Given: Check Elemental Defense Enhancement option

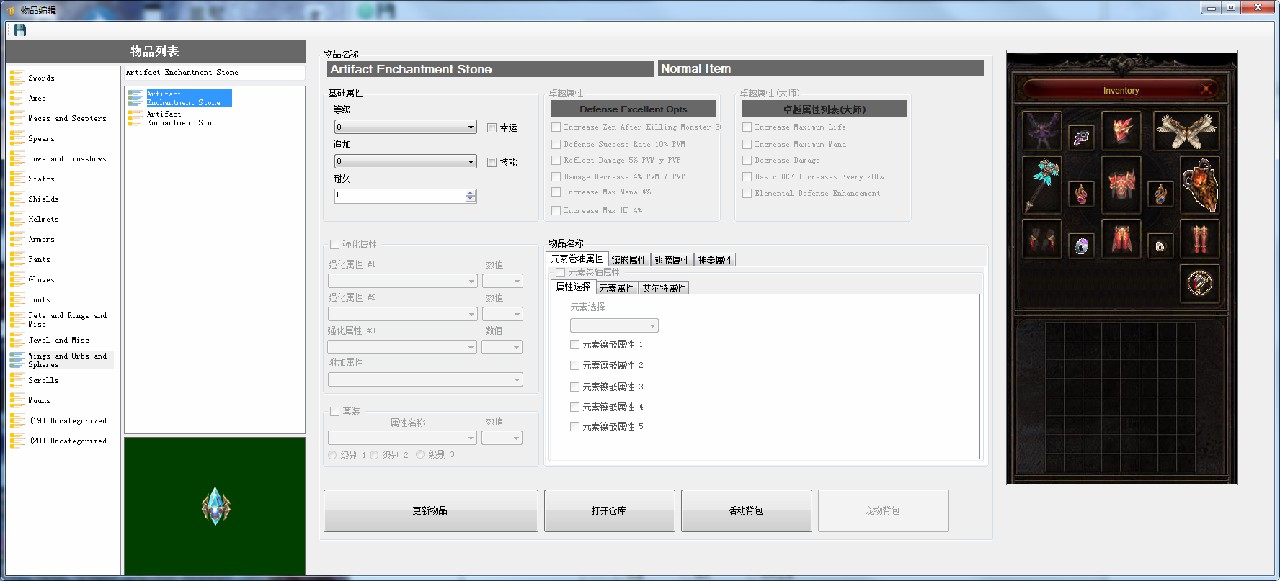Looking at the screenshot, I should pos(747,193).
